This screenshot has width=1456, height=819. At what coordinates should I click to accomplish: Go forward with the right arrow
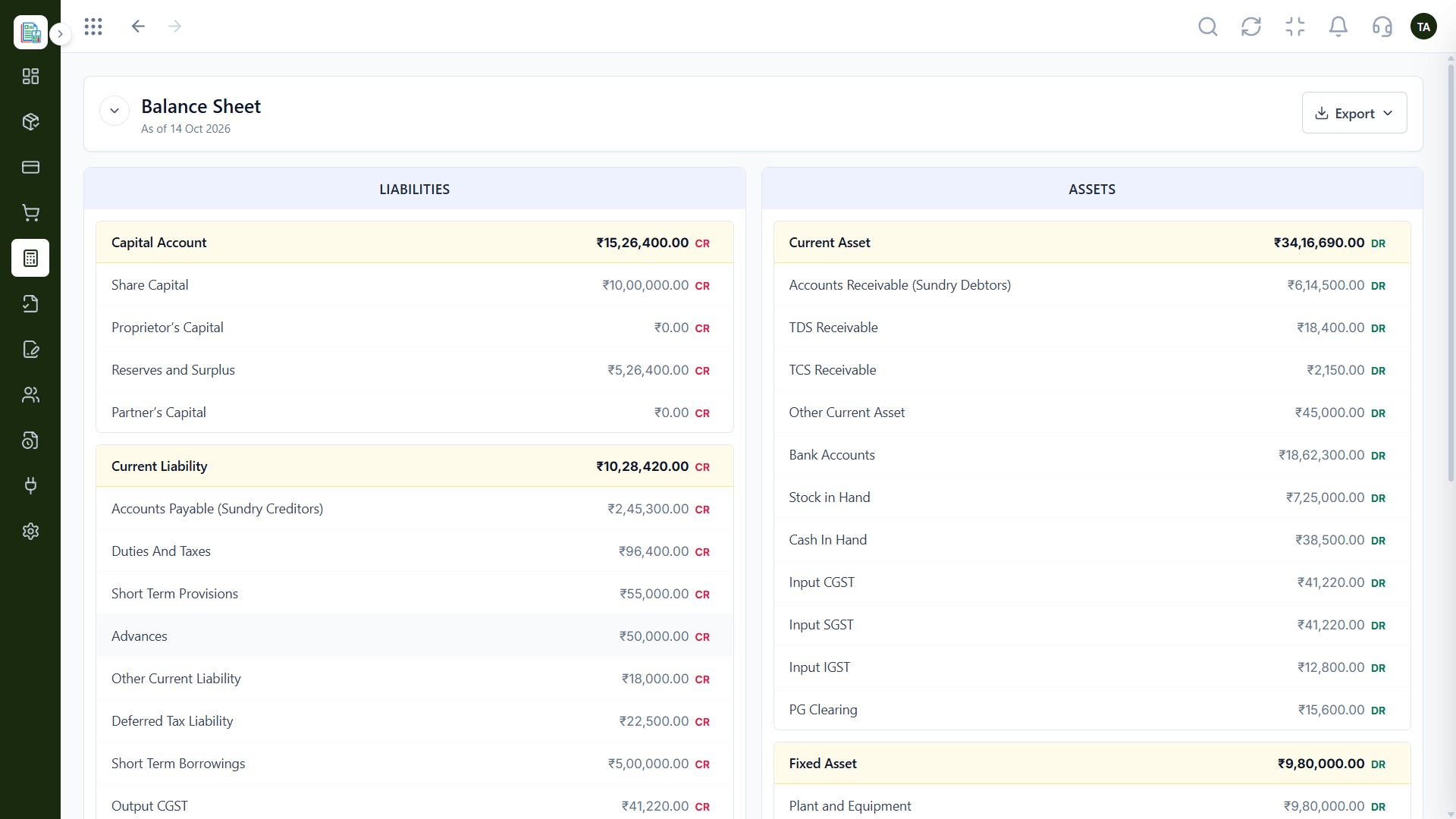pos(175,27)
